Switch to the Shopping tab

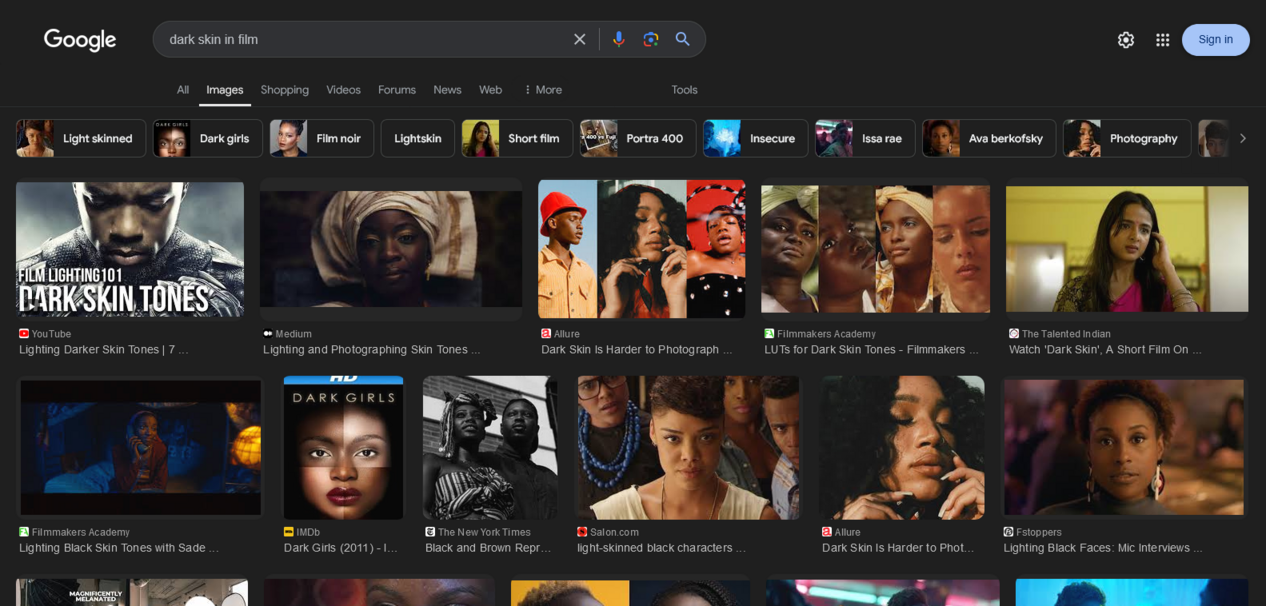pos(284,90)
